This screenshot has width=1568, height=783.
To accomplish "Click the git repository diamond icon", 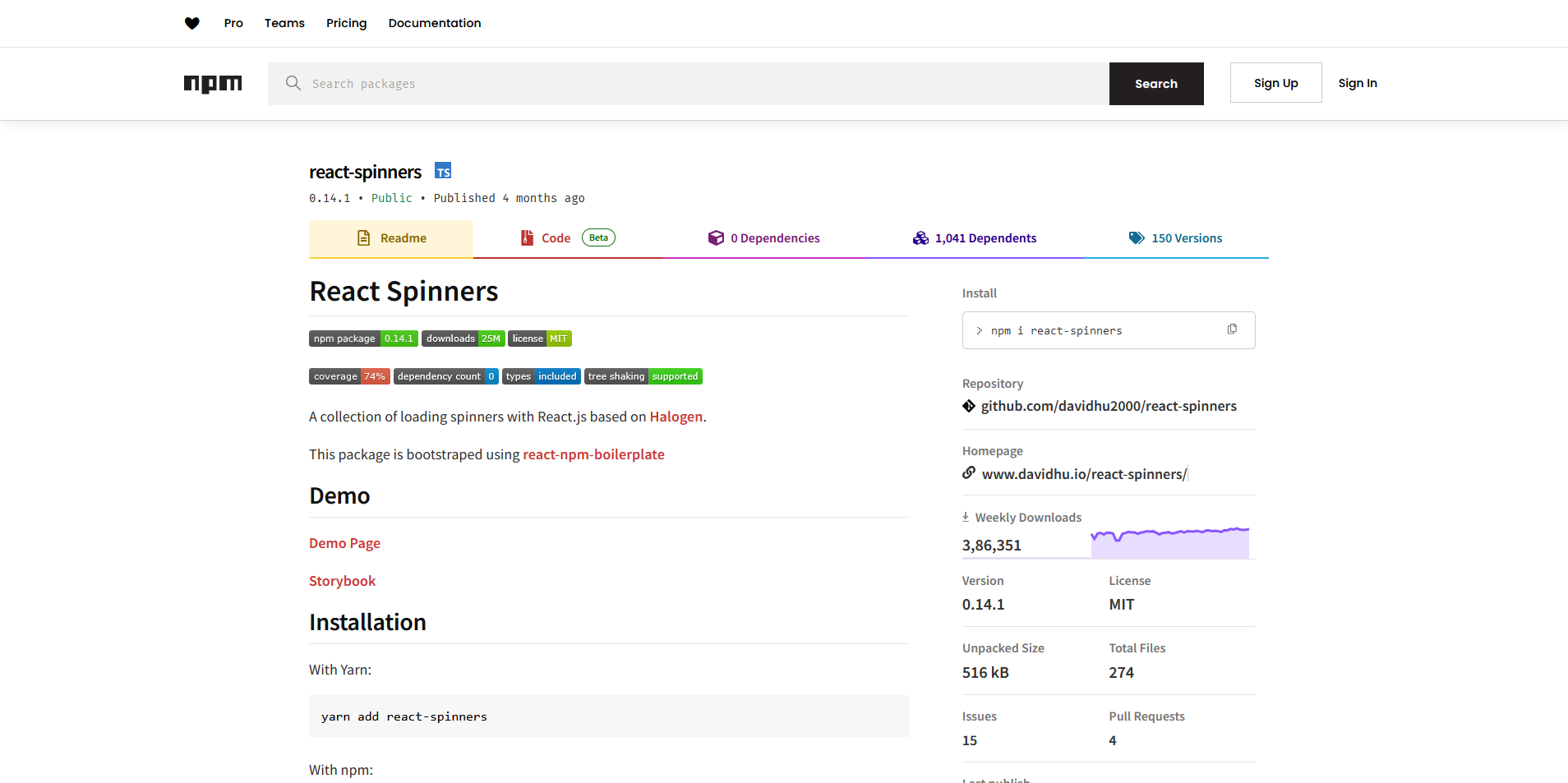I will (x=969, y=406).
